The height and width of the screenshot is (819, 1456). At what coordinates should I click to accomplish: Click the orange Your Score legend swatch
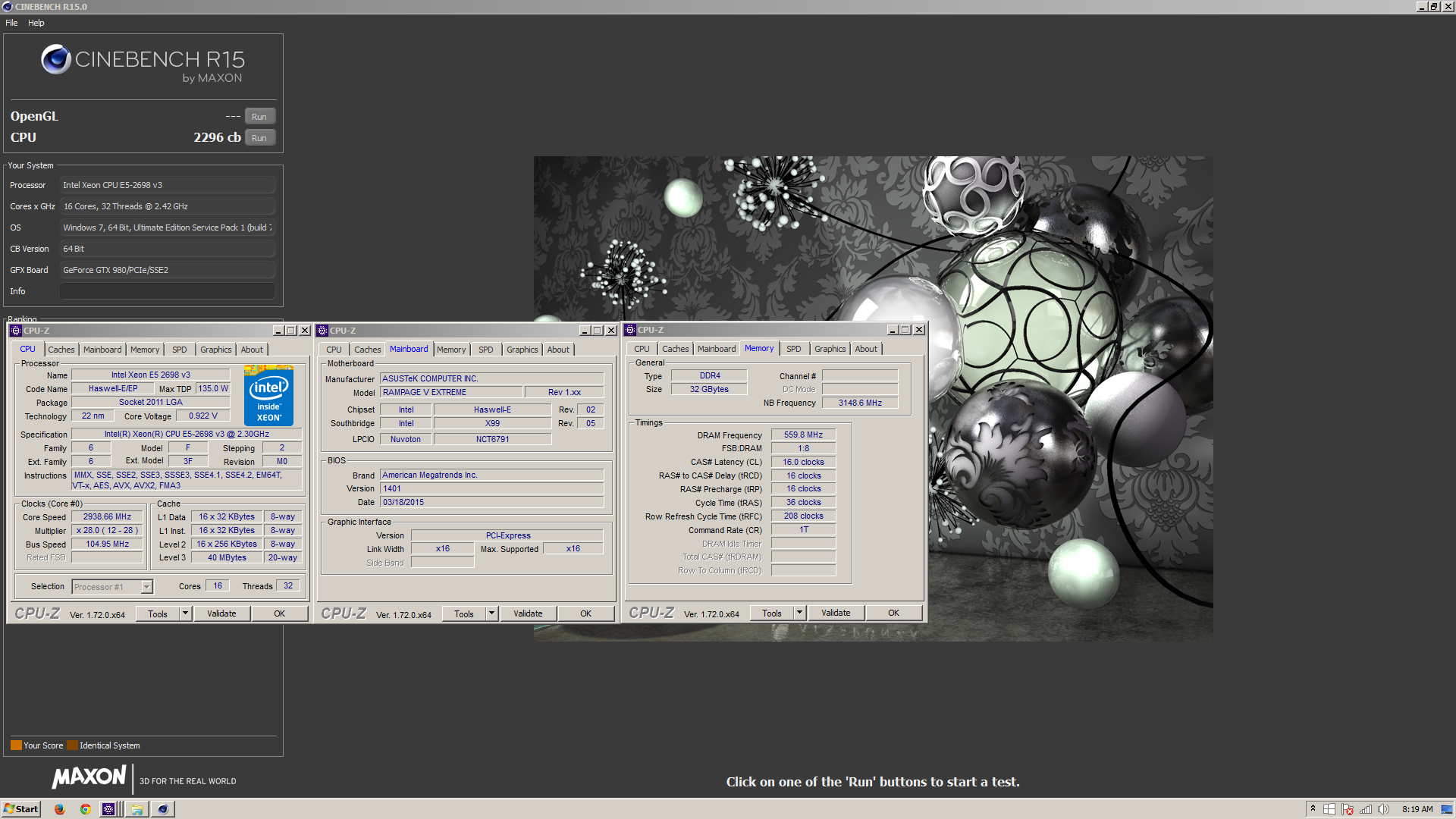(16, 745)
